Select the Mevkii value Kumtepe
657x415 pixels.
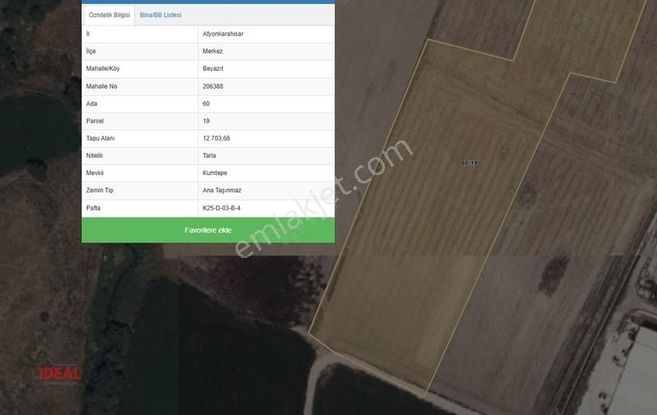(x=215, y=173)
